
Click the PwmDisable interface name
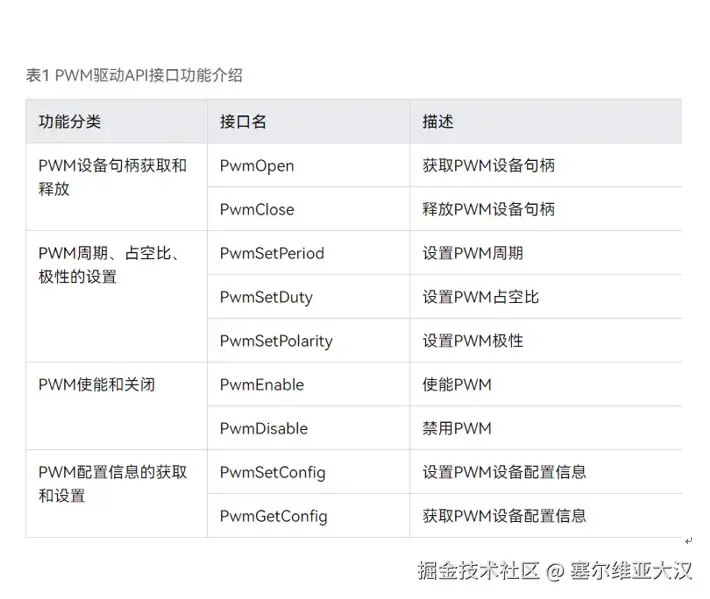(264, 429)
